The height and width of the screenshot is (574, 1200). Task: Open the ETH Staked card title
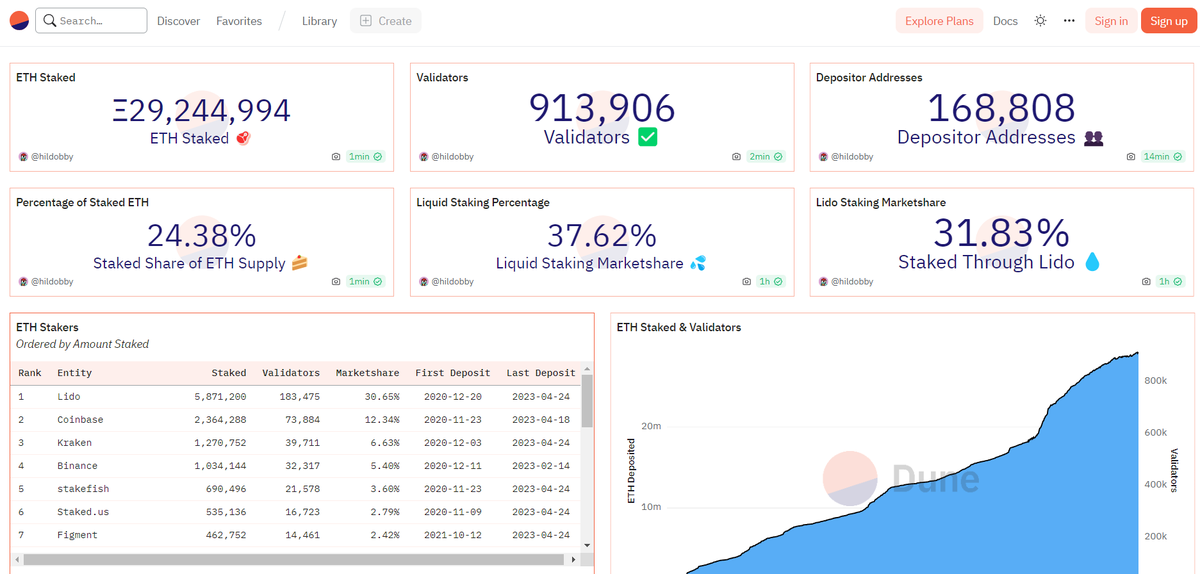tap(45, 77)
